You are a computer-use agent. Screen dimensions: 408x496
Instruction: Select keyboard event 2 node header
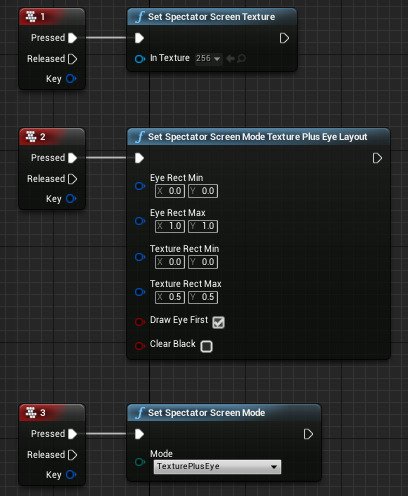(x=52, y=137)
